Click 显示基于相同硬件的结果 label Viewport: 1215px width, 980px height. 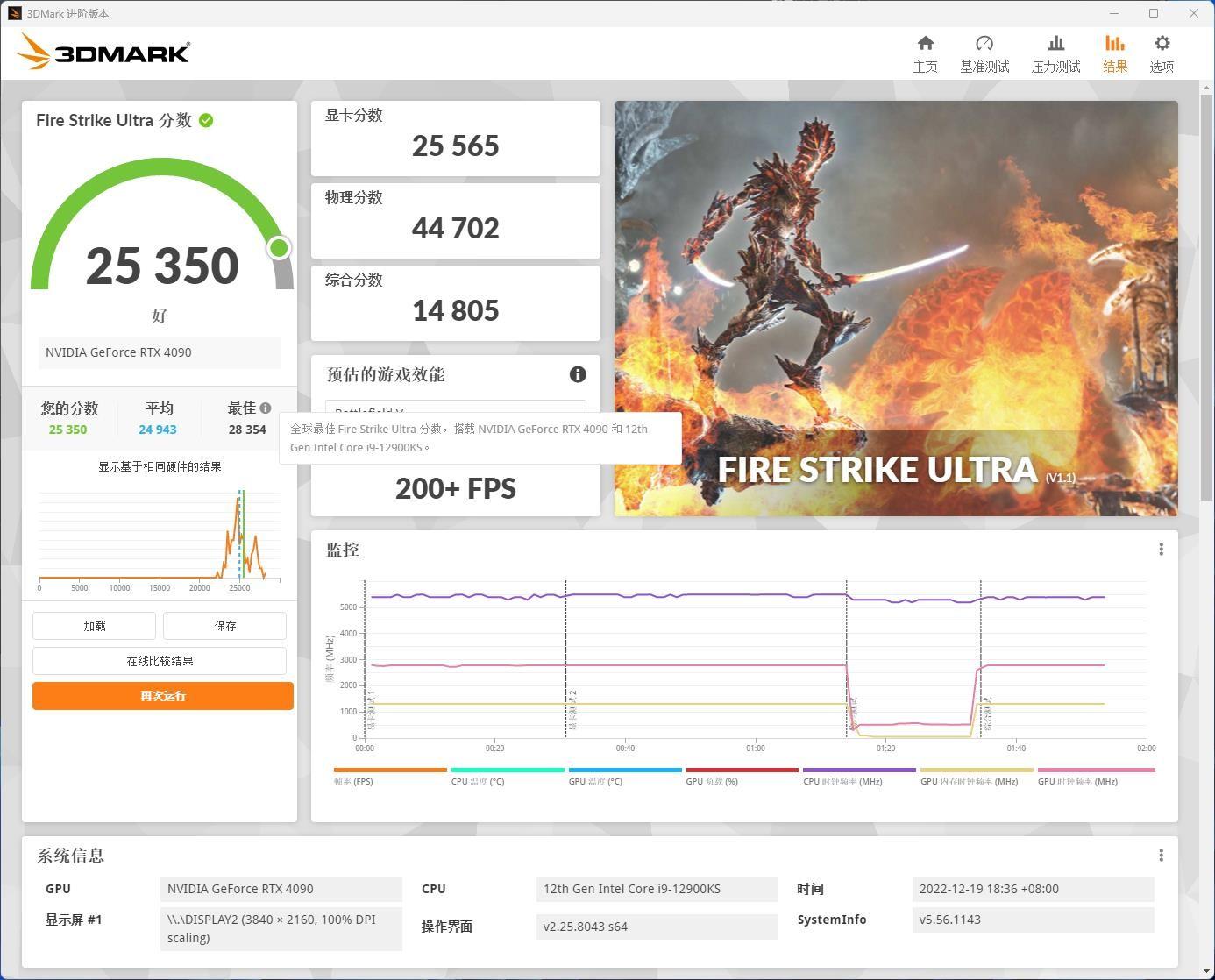pos(160,466)
